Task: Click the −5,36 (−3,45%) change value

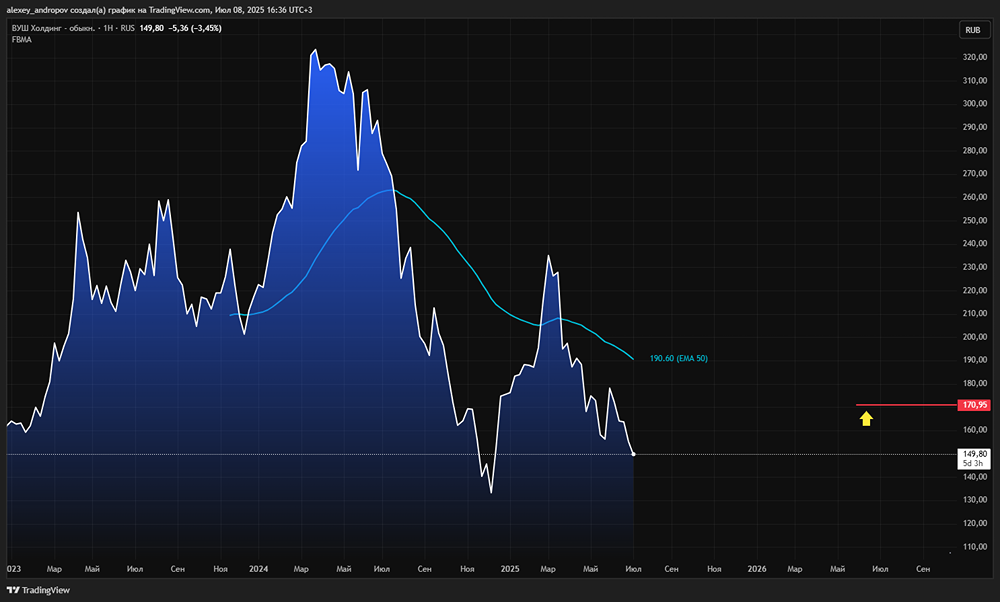Action: 195,28
